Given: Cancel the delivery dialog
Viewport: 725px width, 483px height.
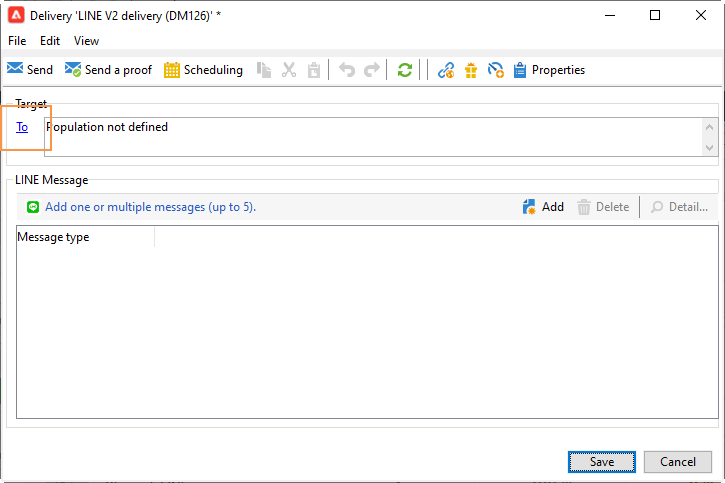Looking at the screenshot, I should (x=678, y=462).
